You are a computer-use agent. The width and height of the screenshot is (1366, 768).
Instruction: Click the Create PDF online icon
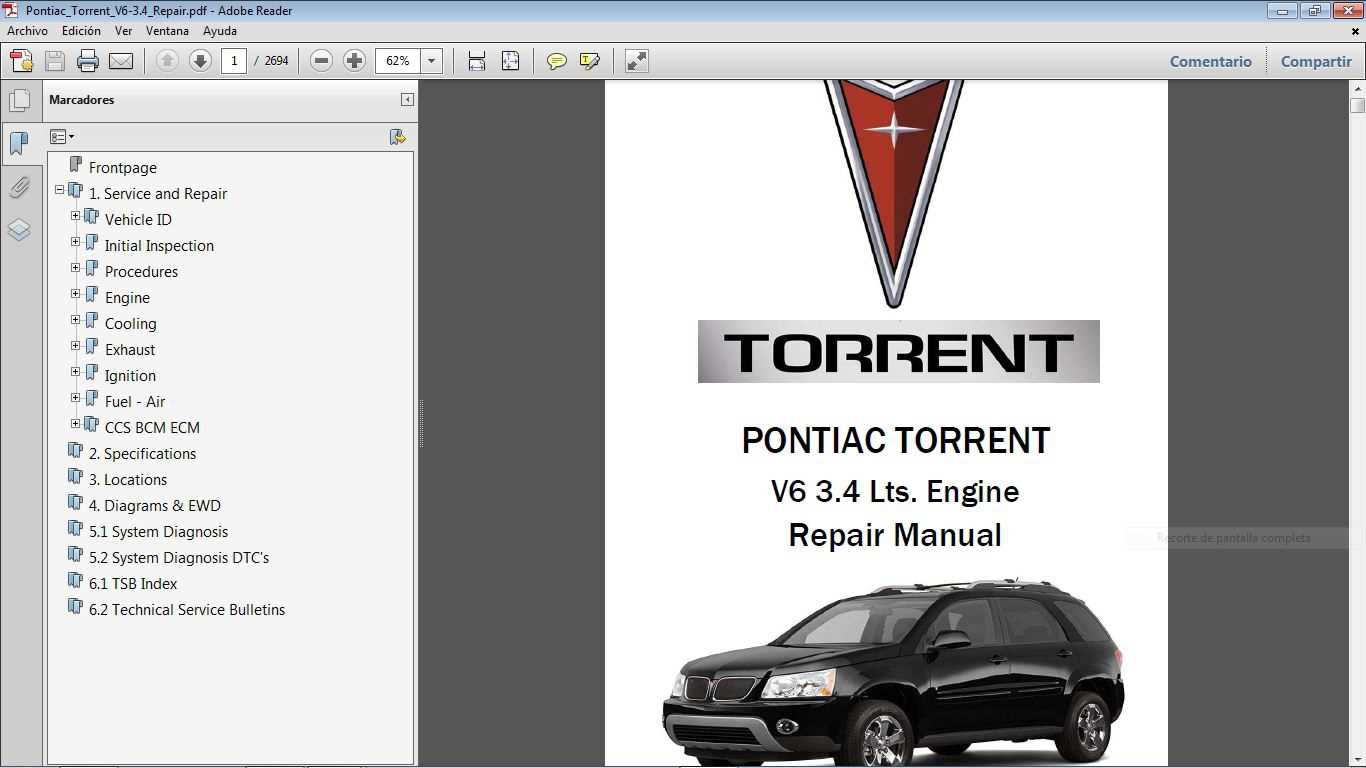[x=21, y=61]
